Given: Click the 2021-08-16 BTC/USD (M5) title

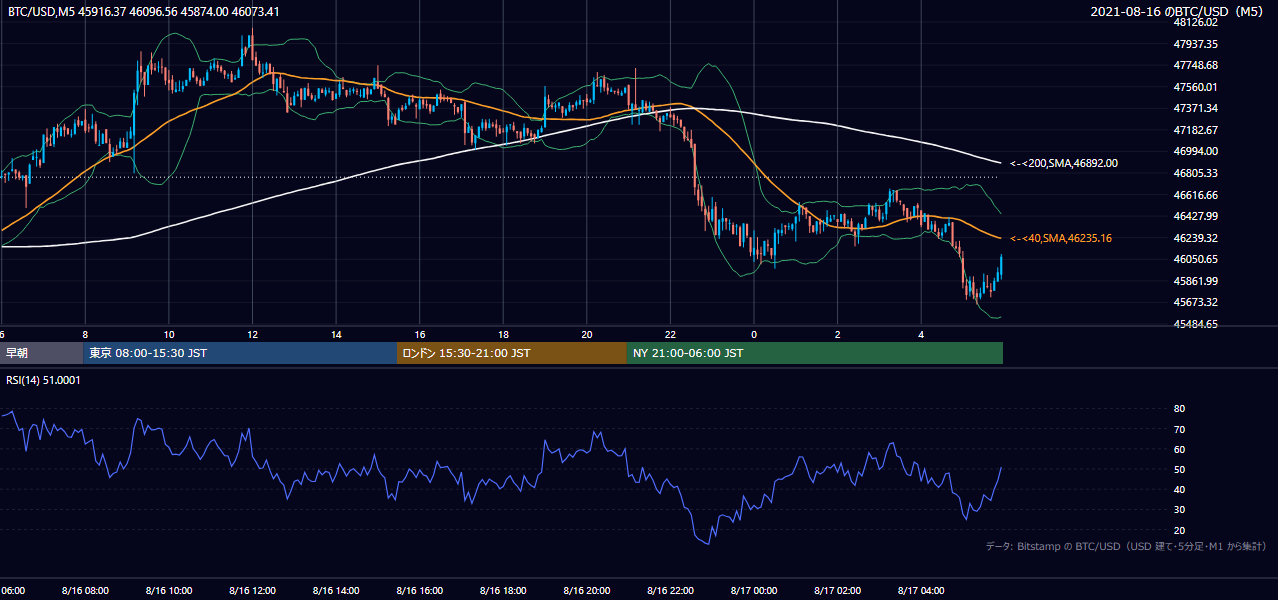Looking at the screenshot, I should 1179,11.
